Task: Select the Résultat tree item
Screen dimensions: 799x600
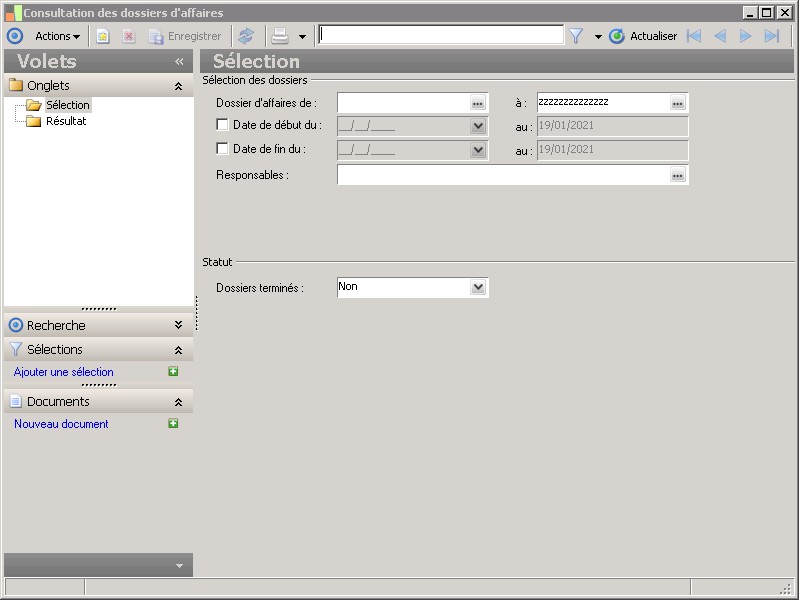Action: pos(66,121)
